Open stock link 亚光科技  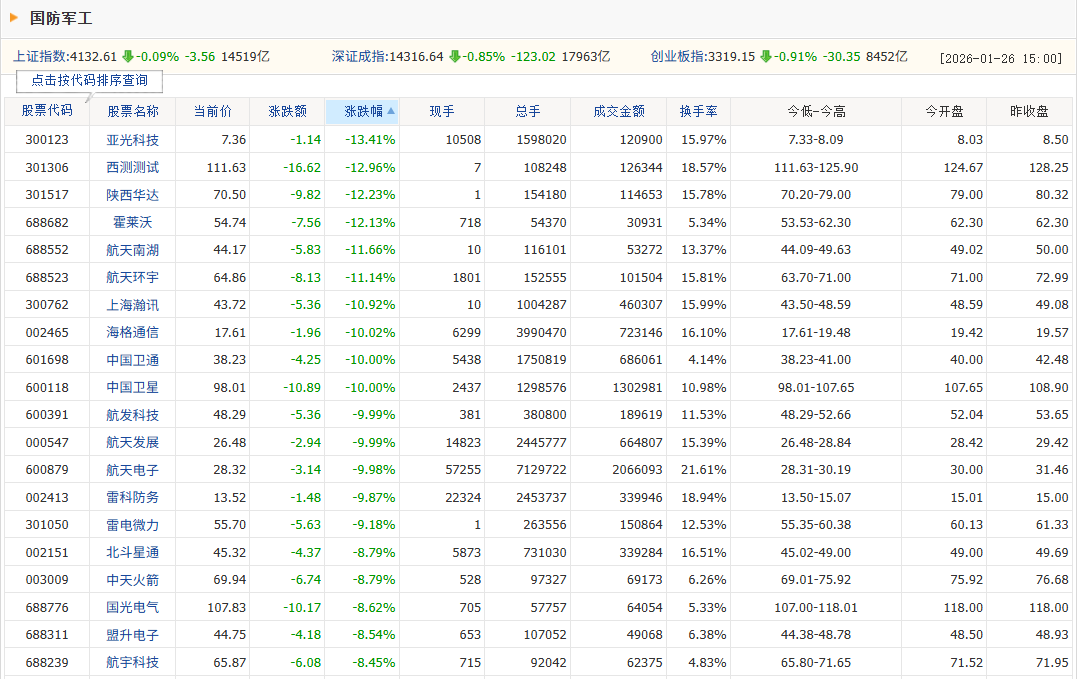click(133, 140)
